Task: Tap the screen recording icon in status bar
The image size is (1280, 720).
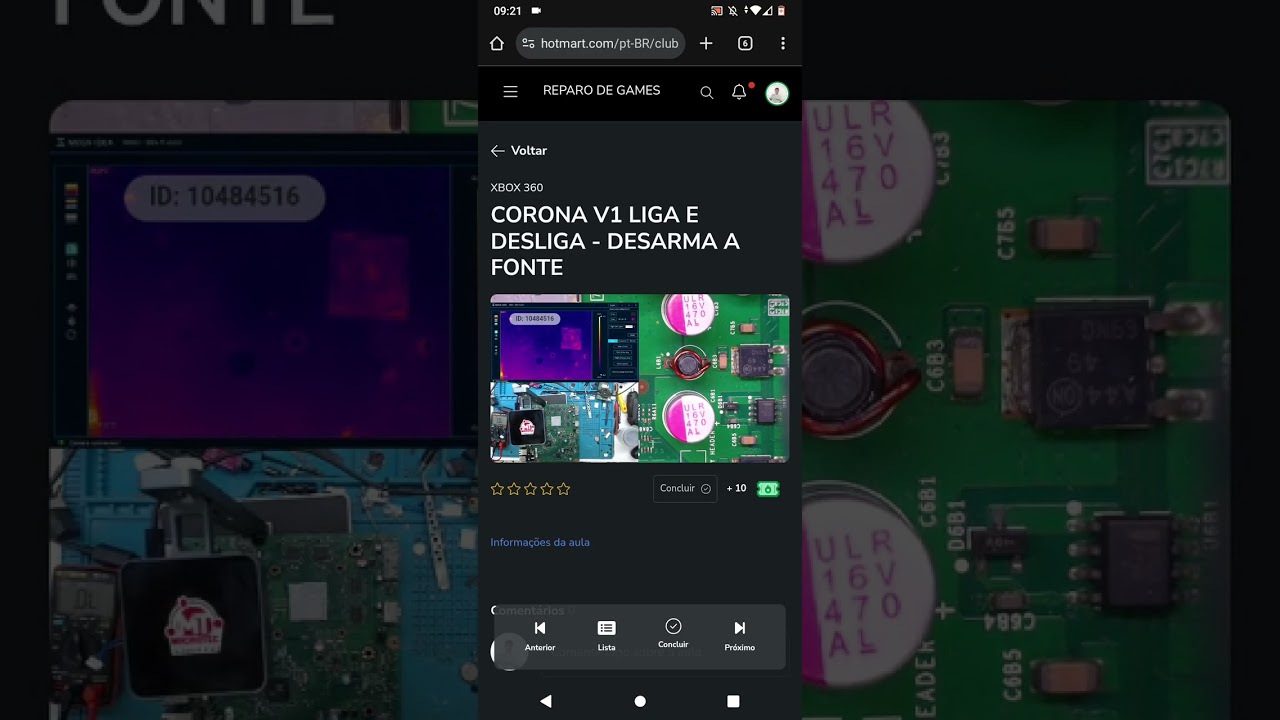Action: click(x=536, y=11)
